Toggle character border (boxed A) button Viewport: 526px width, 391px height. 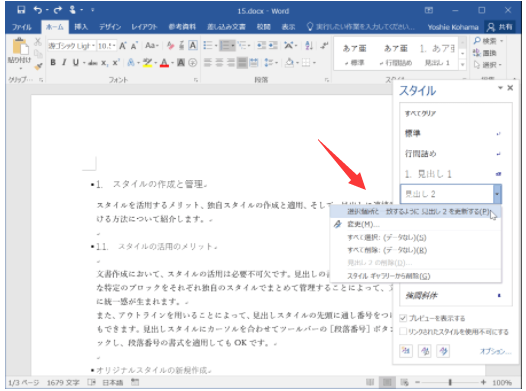click(x=193, y=45)
